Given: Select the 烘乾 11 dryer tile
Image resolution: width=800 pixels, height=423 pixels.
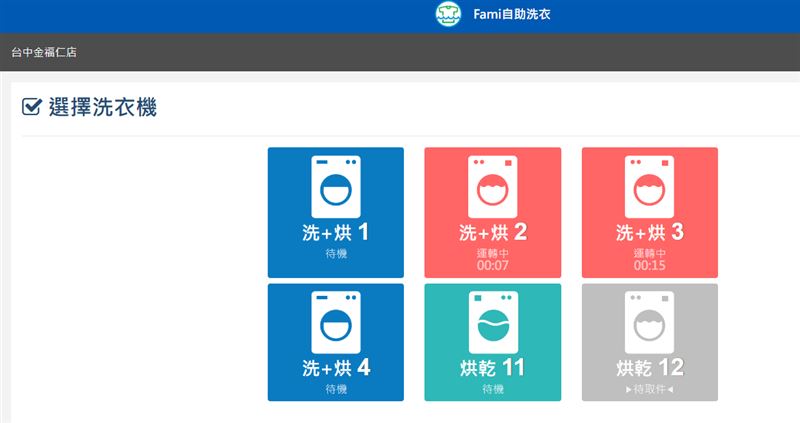Looking at the screenshot, I should click(492, 342).
